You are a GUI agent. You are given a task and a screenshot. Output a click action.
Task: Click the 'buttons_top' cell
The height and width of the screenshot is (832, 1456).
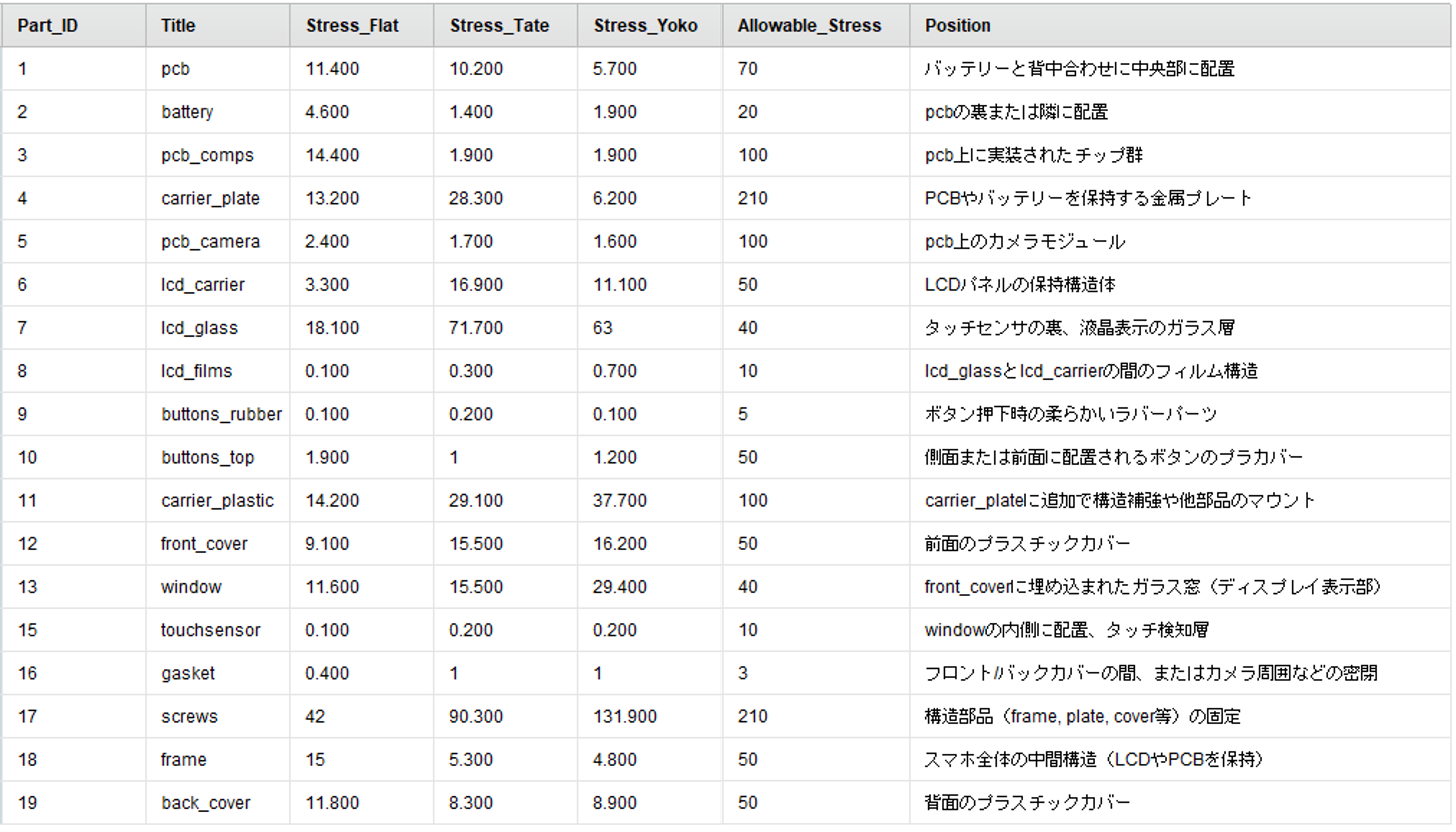click(x=218, y=457)
